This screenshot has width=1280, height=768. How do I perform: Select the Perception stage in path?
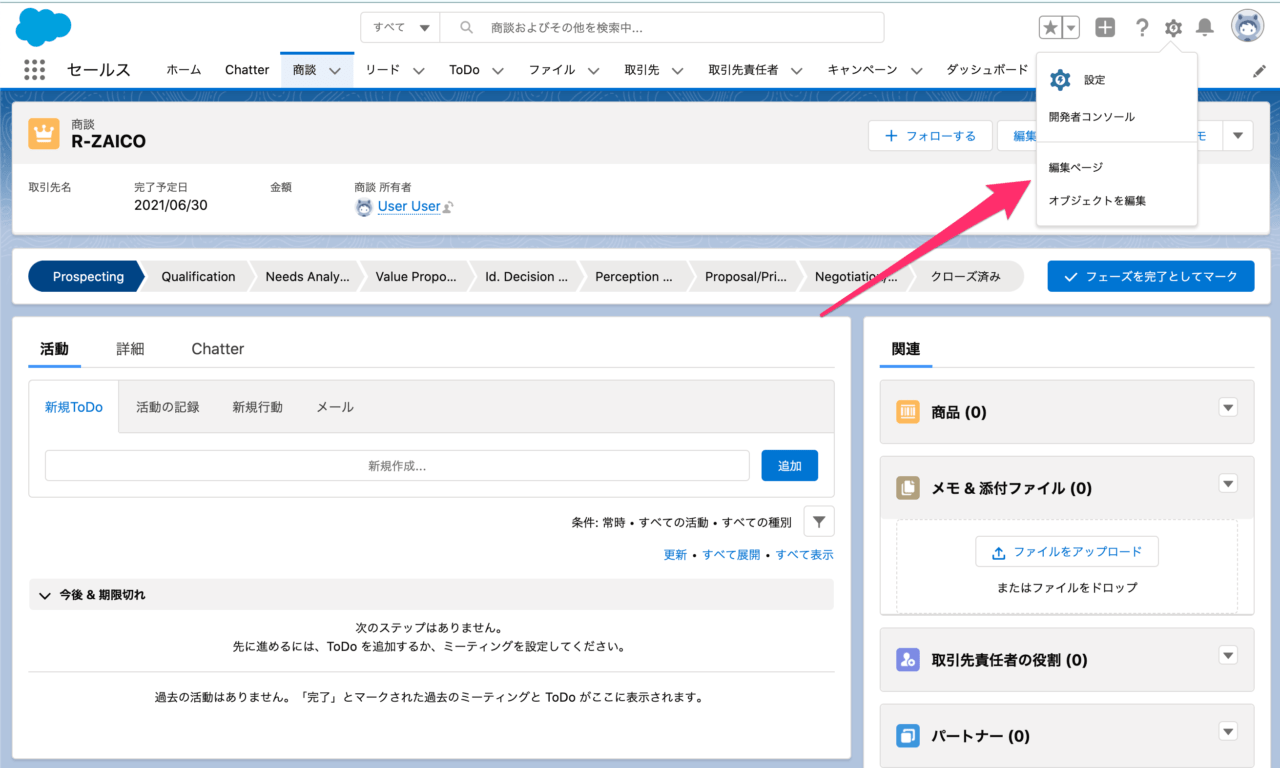pyautogui.click(x=634, y=277)
